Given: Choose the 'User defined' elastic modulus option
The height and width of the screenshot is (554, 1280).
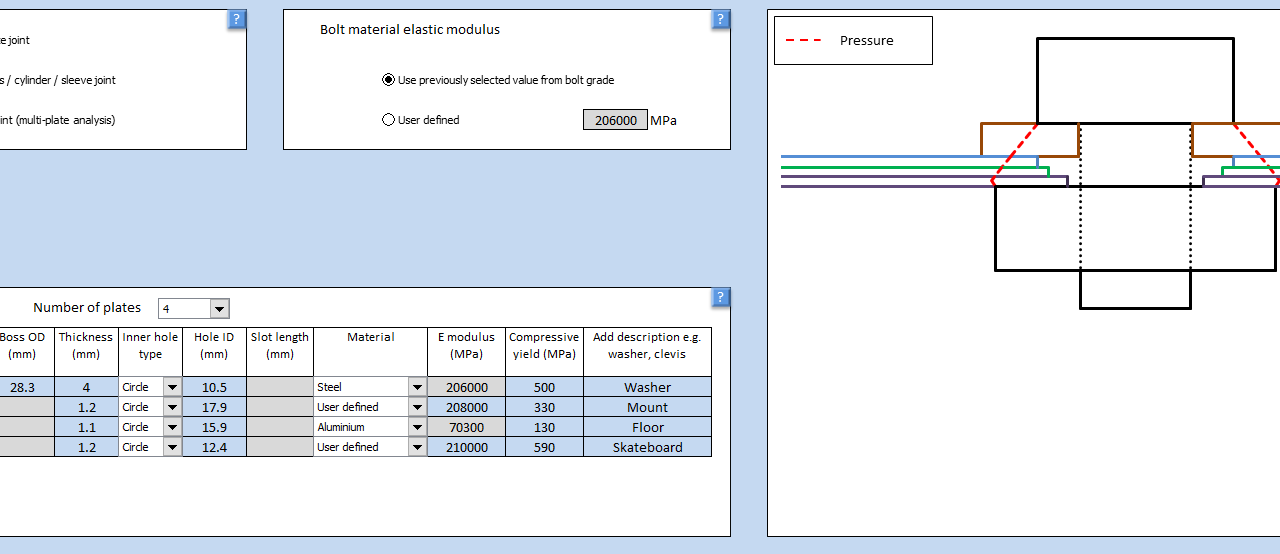Looking at the screenshot, I should pos(389,120).
